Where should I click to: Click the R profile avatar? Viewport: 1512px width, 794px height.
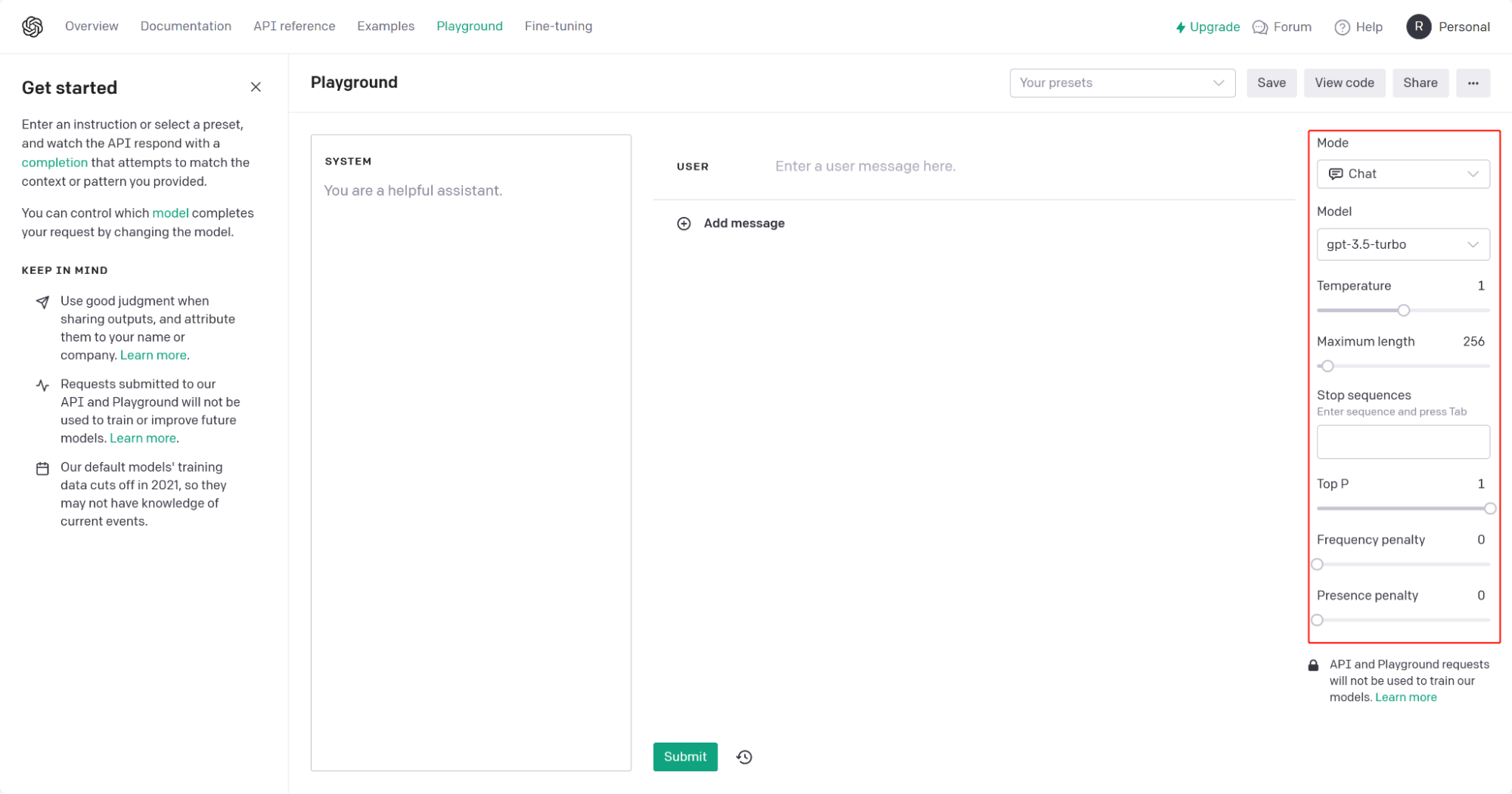click(x=1418, y=26)
